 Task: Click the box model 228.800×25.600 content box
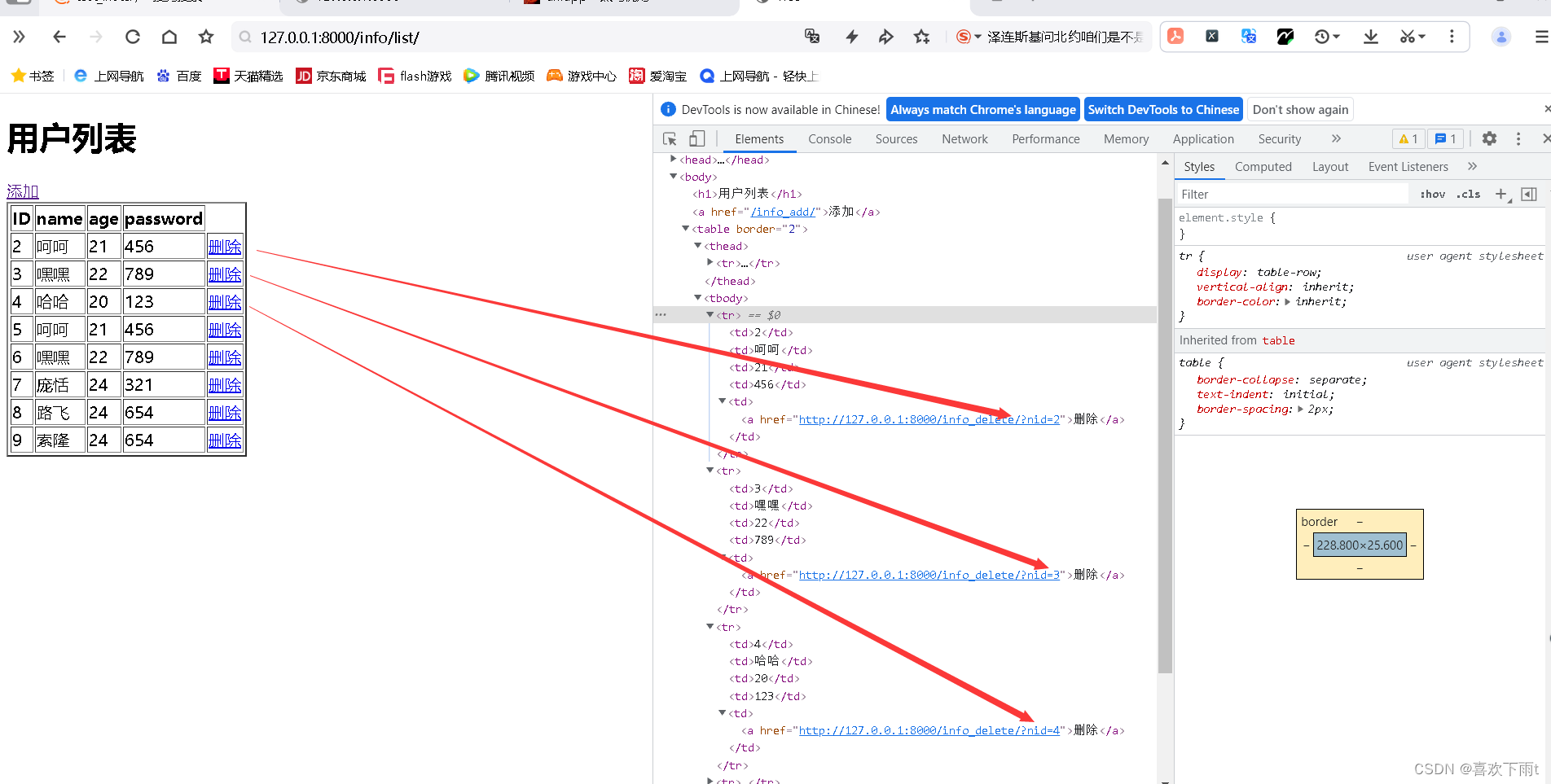click(1360, 545)
